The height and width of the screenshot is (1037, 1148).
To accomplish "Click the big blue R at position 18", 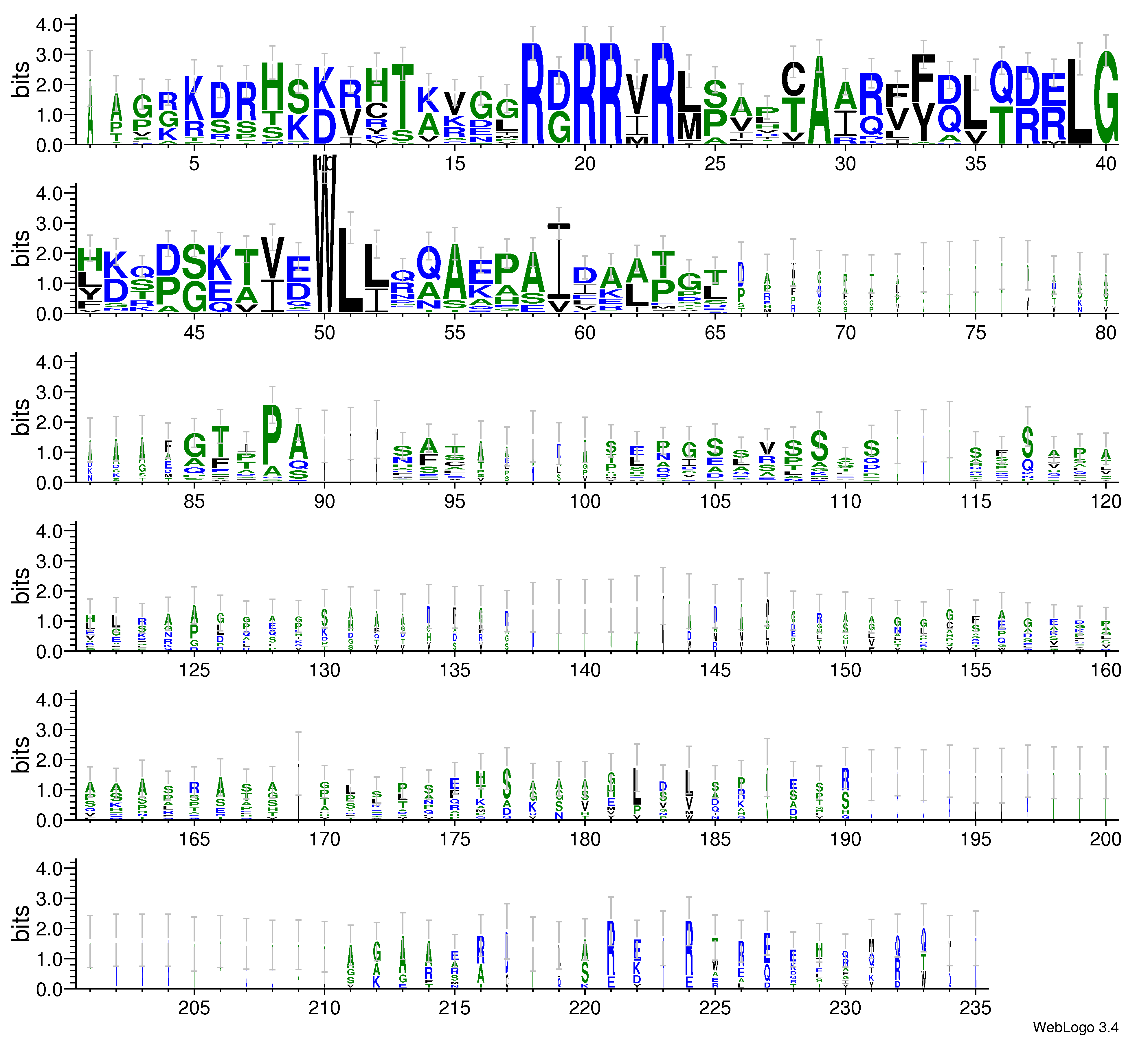I will click(532, 94).
